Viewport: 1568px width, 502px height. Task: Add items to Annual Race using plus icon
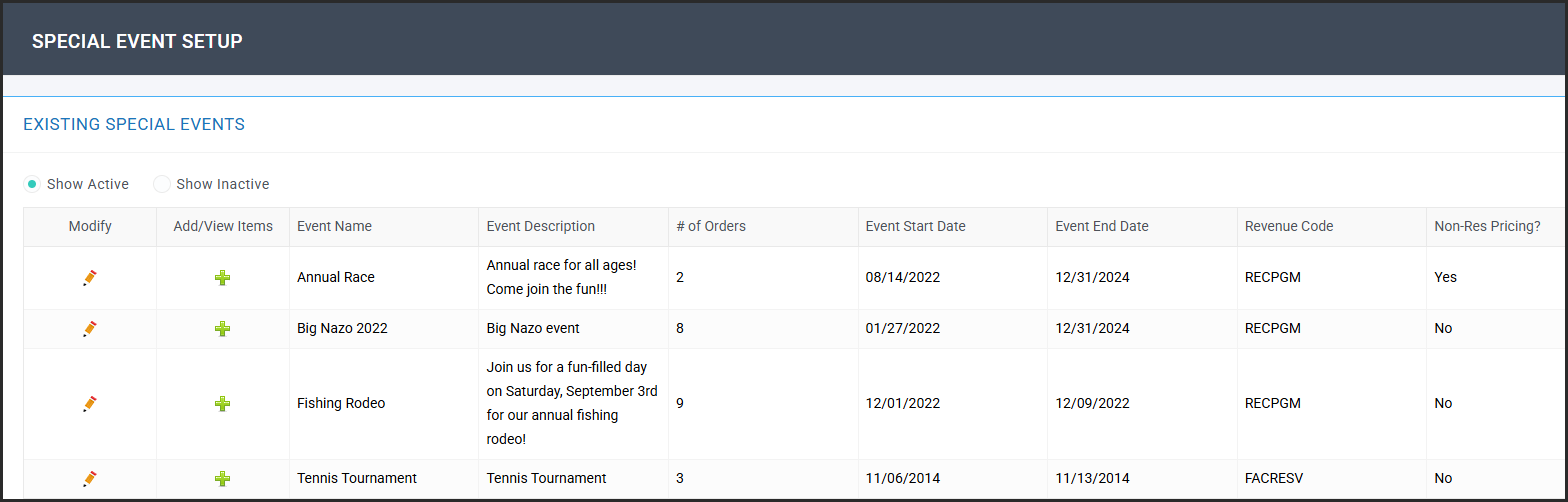click(x=223, y=278)
